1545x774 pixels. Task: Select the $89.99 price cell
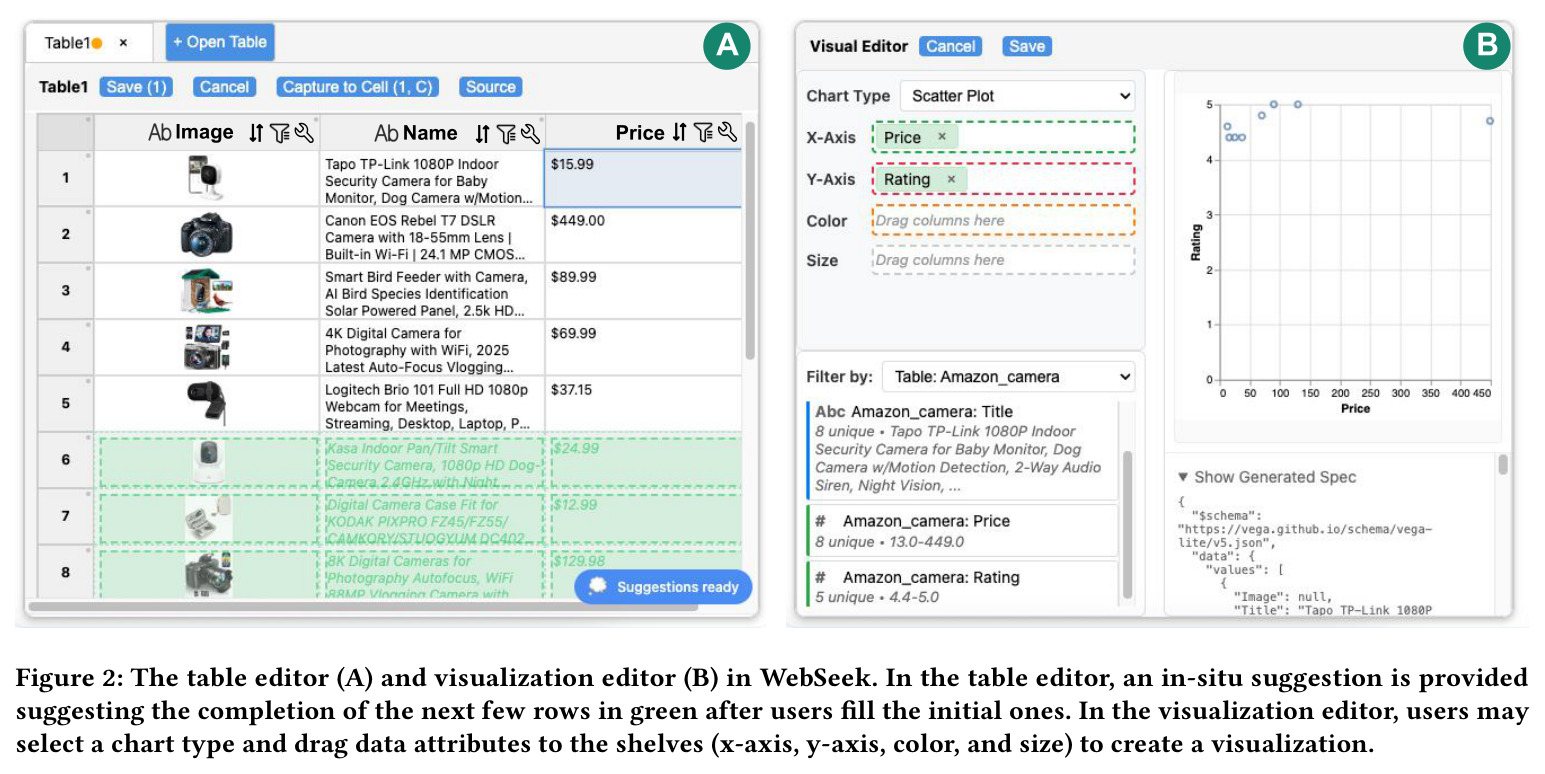pos(643,291)
